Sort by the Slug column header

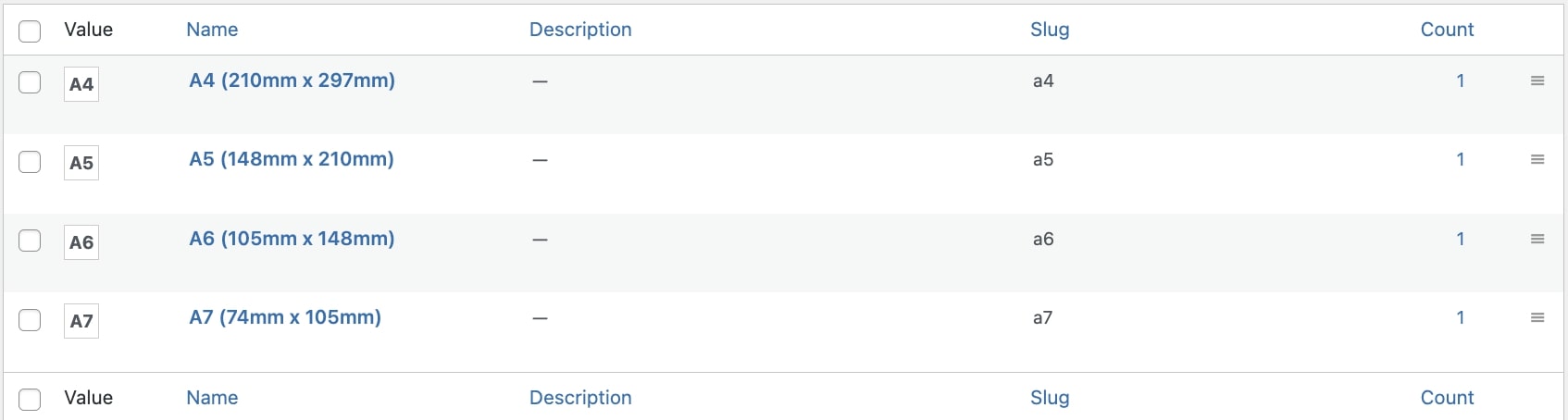tap(1050, 30)
